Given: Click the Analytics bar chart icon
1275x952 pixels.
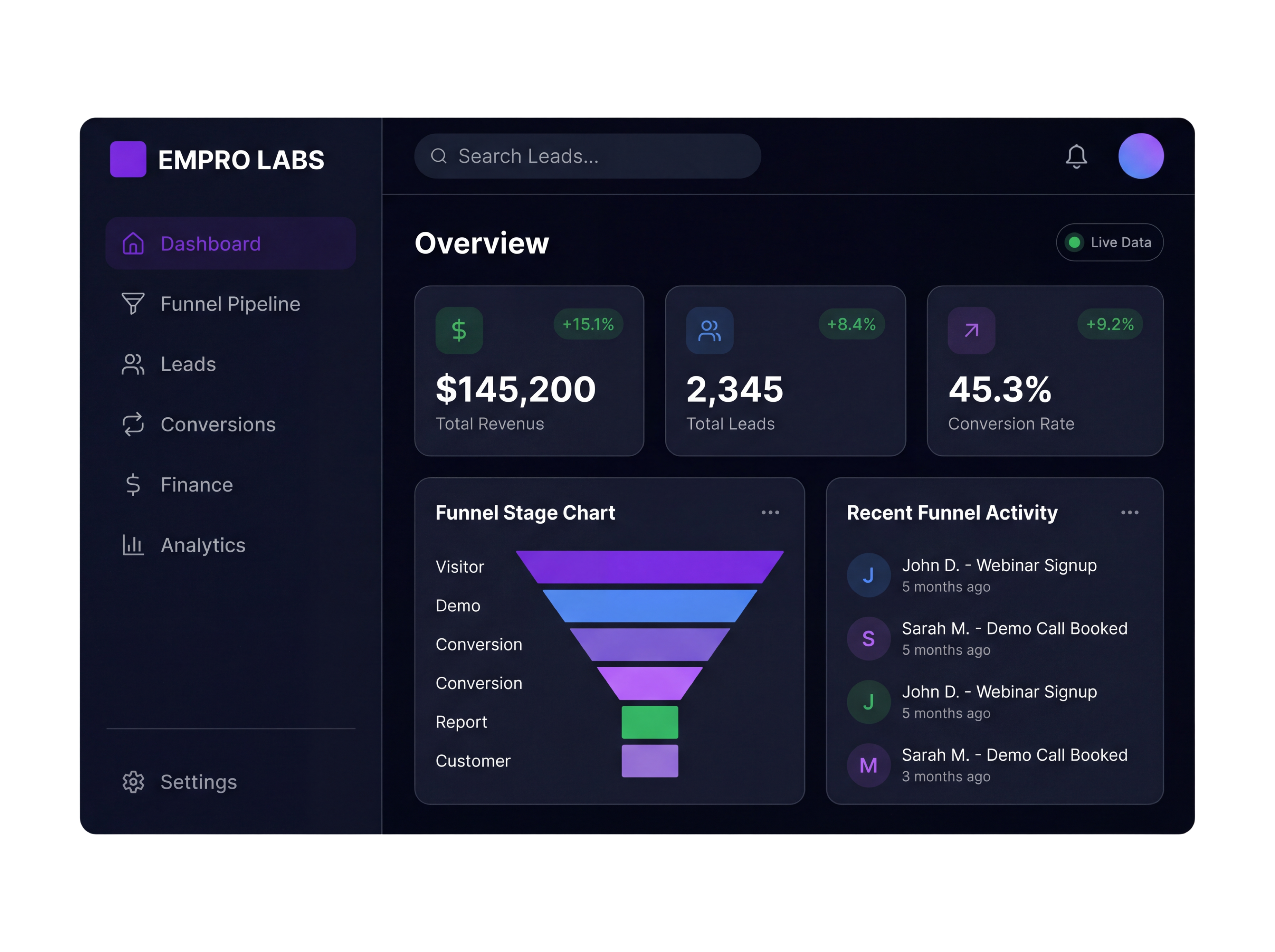Looking at the screenshot, I should pyautogui.click(x=133, y=545).
